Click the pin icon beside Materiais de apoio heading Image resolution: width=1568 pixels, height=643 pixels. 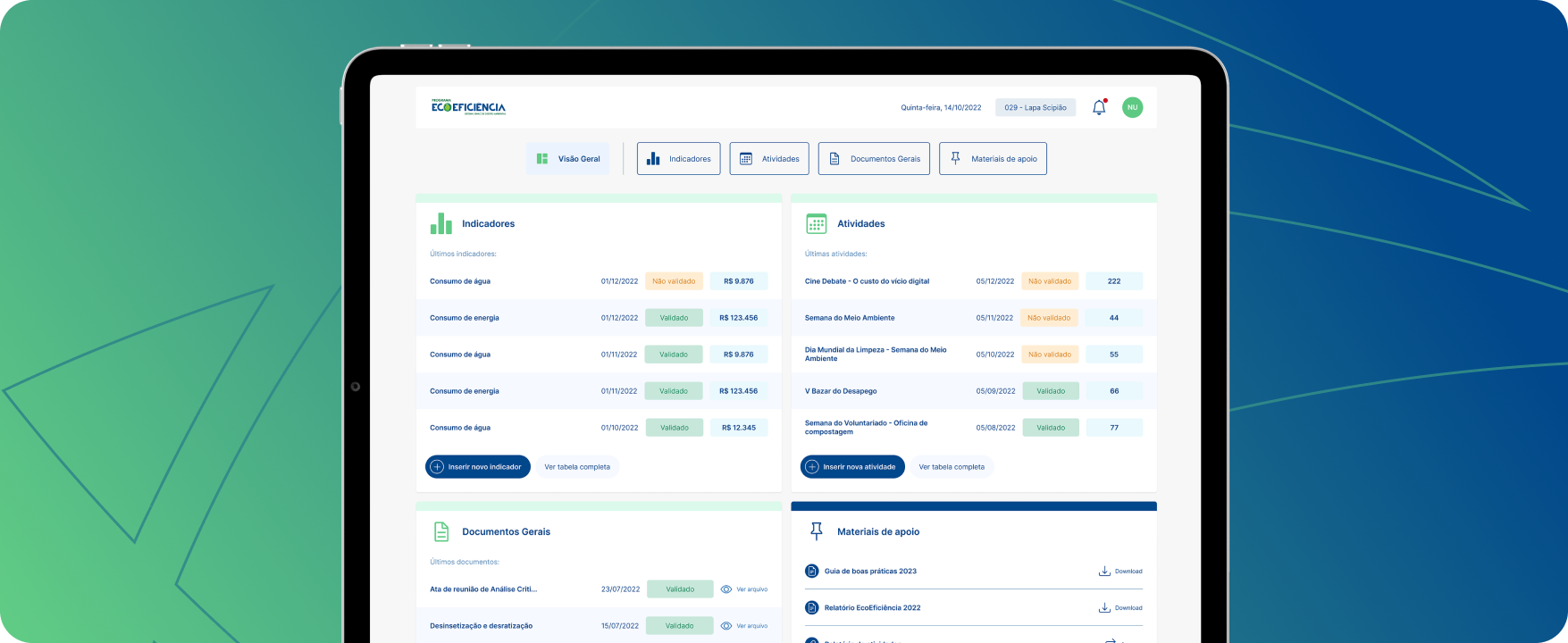tap(816, 531)
